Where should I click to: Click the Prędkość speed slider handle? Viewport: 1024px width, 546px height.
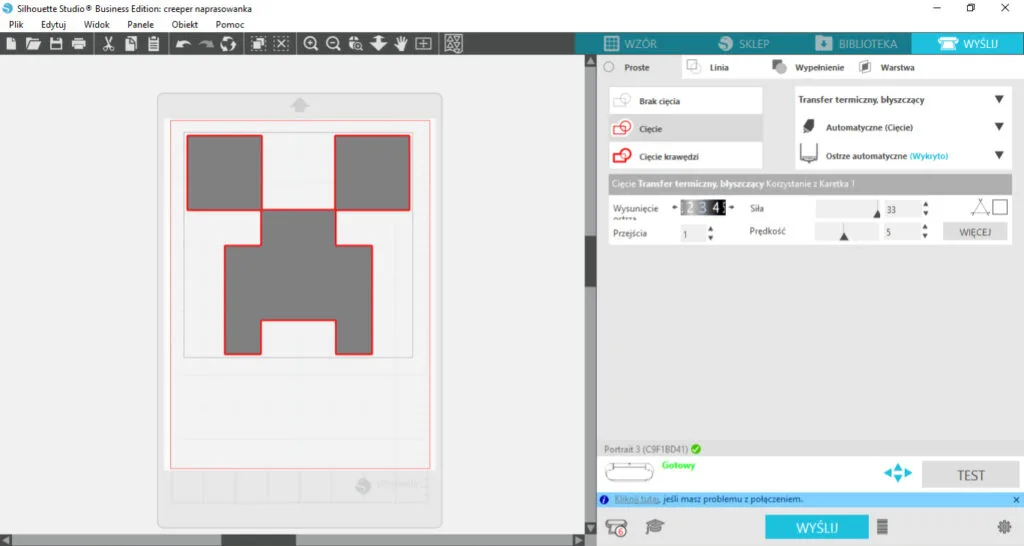[844, 236]
